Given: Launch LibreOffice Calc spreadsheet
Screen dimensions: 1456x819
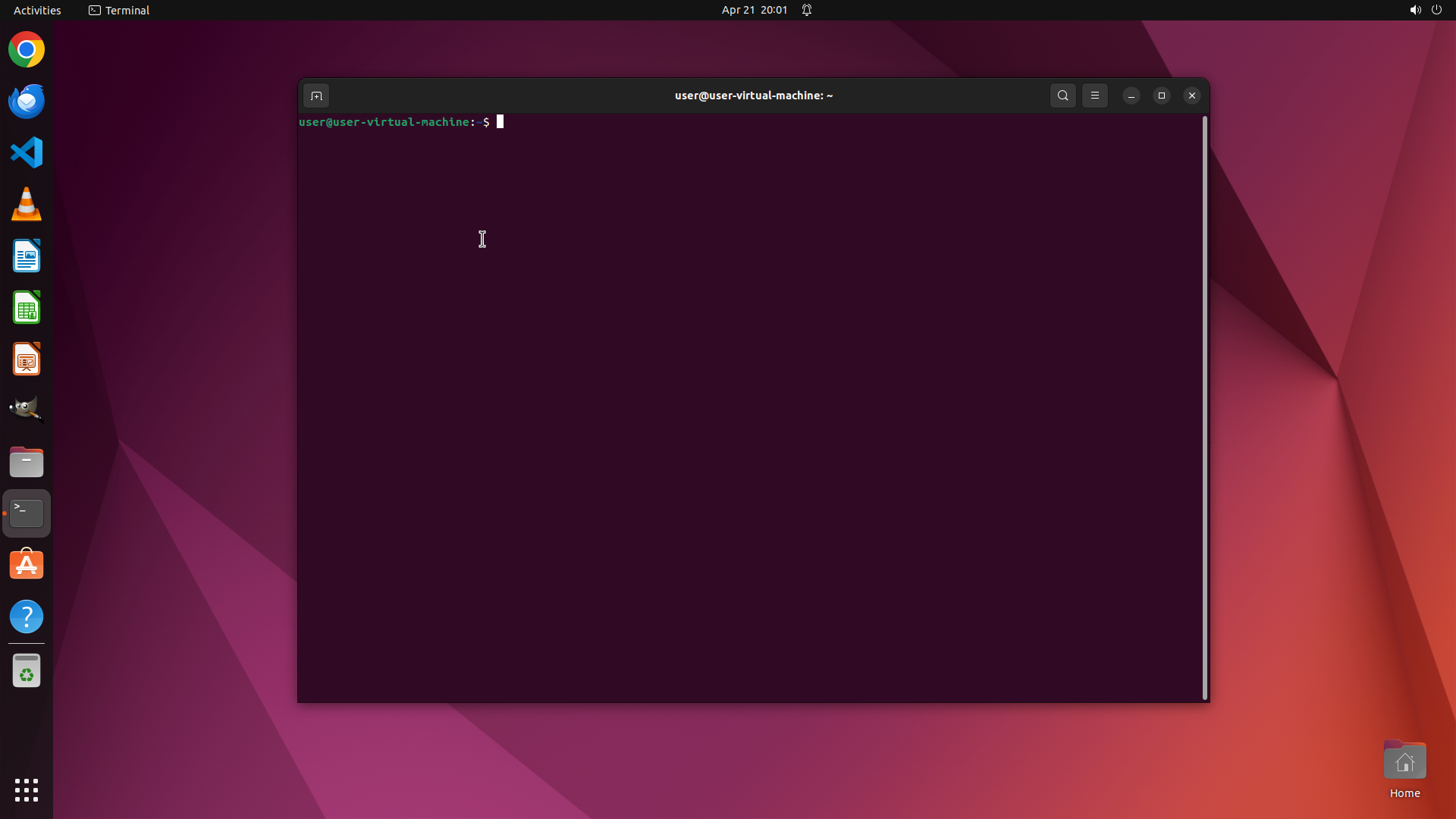Looking at the screenshot, I should [x=27, y=308].
